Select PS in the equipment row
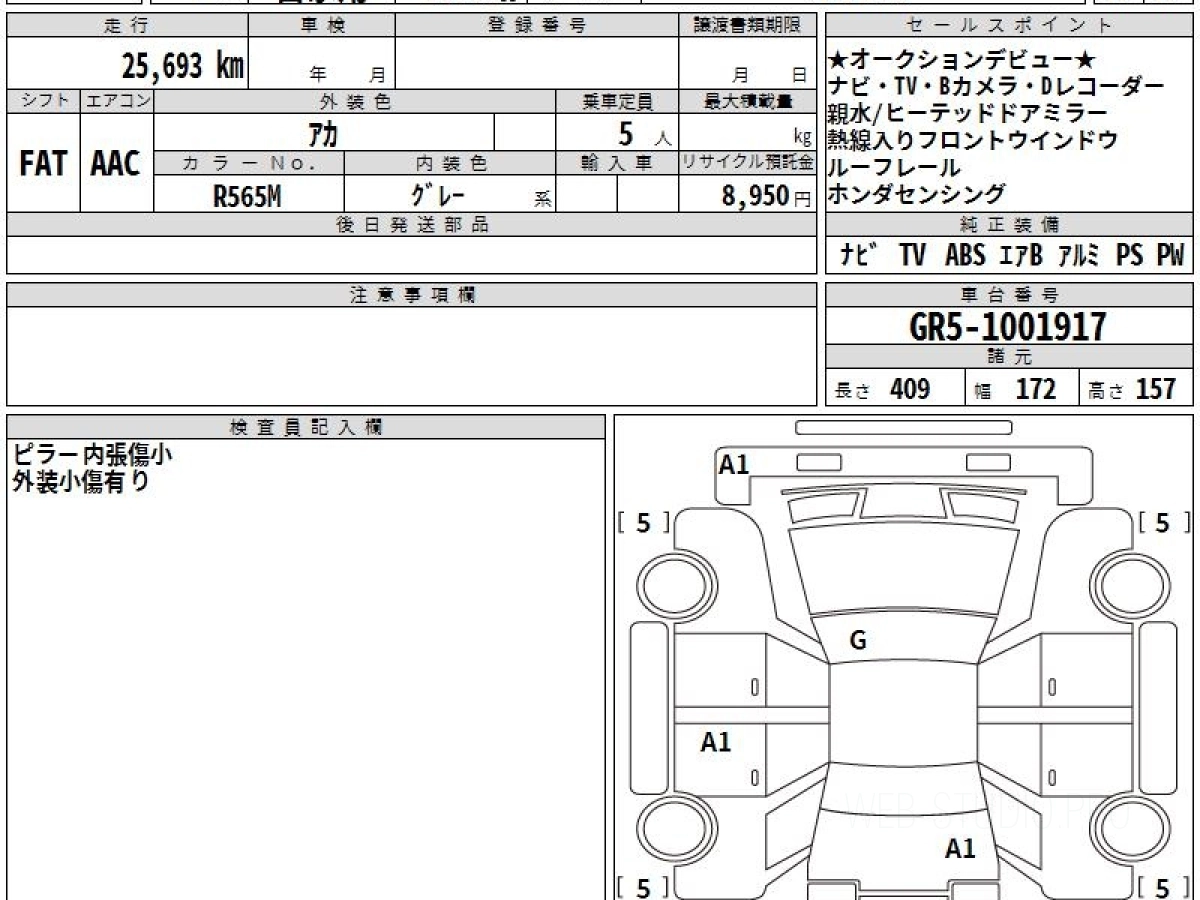 (1130, 256)
